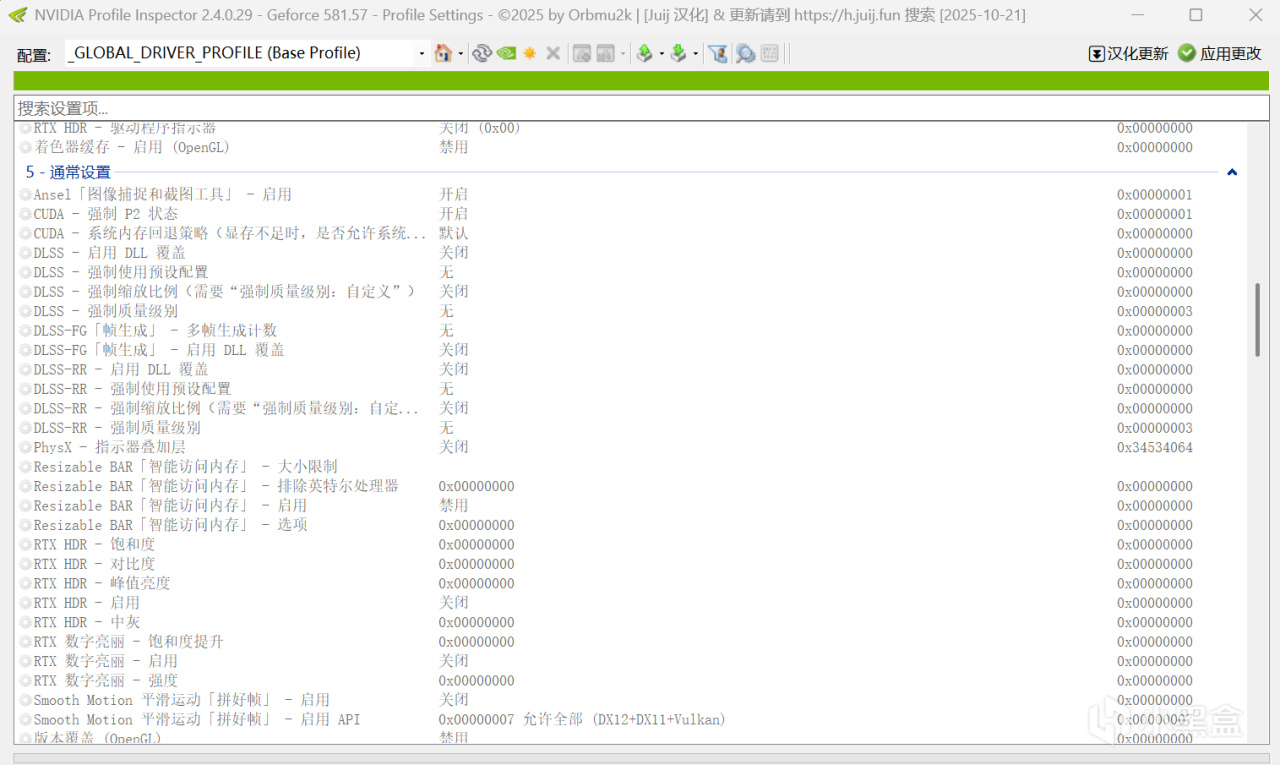Viewport: 1280px width, 765px height.
Task: Refresh the current profile with the circular arrows icon
Action: click(482, 53)
